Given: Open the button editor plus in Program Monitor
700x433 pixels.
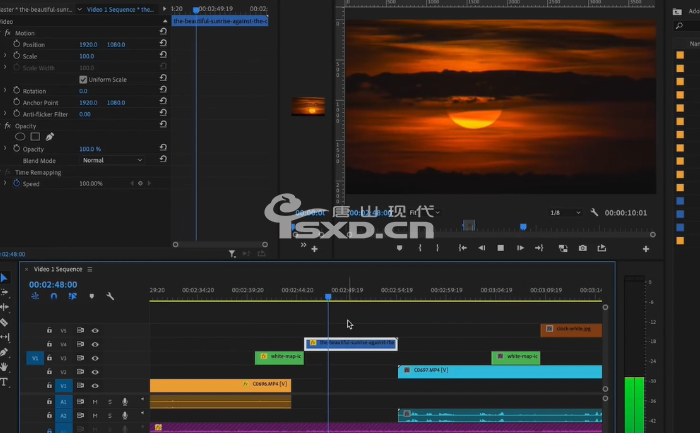Looking at the screenshot, I should (x=646, y=249).
